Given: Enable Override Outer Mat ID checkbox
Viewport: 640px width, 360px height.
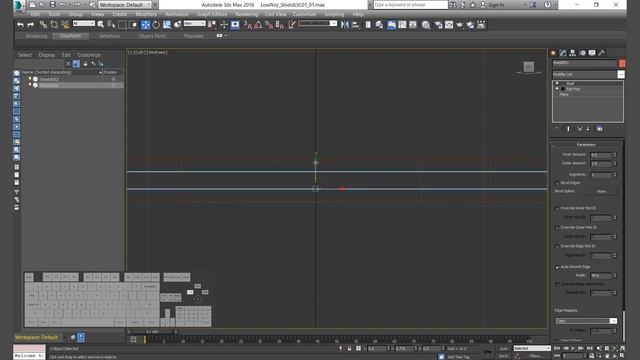Looking at the screenshot, I should (x=557, y=227).
